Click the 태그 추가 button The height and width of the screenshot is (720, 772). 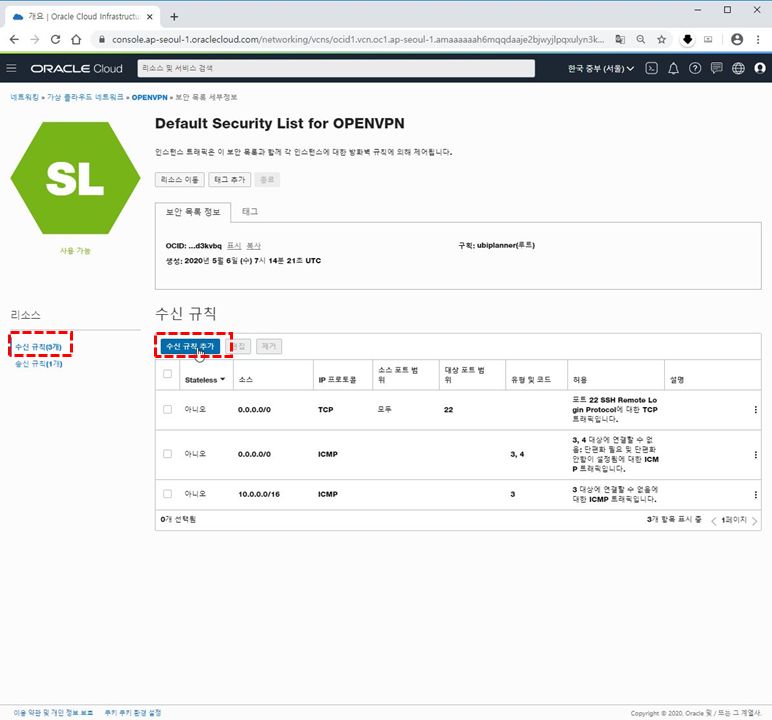coord(229,180)
